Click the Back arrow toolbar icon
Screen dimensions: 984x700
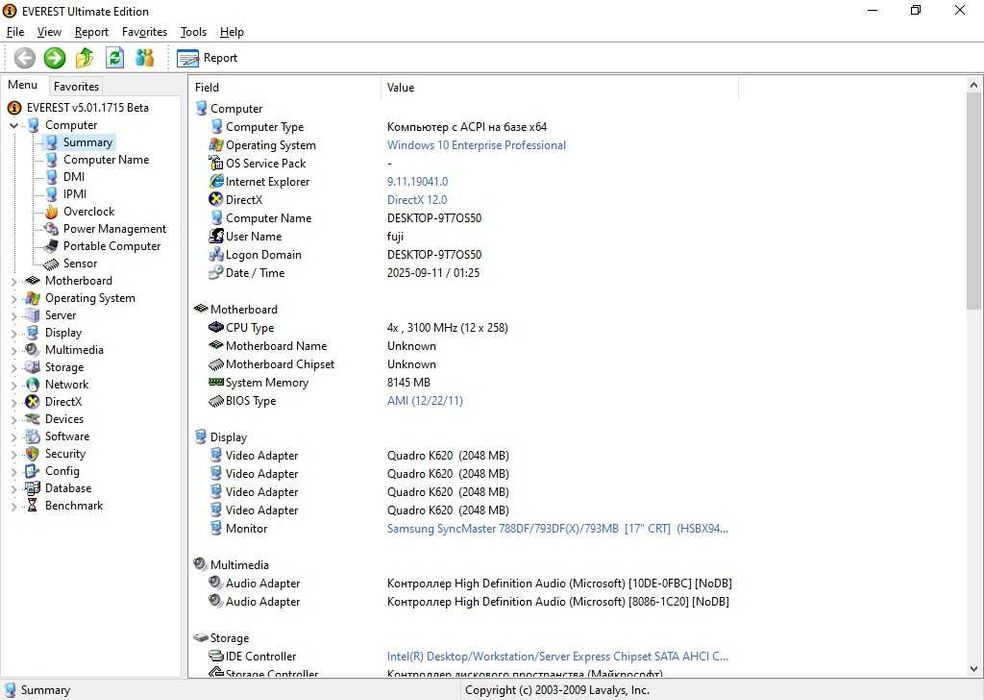[24, 58]
